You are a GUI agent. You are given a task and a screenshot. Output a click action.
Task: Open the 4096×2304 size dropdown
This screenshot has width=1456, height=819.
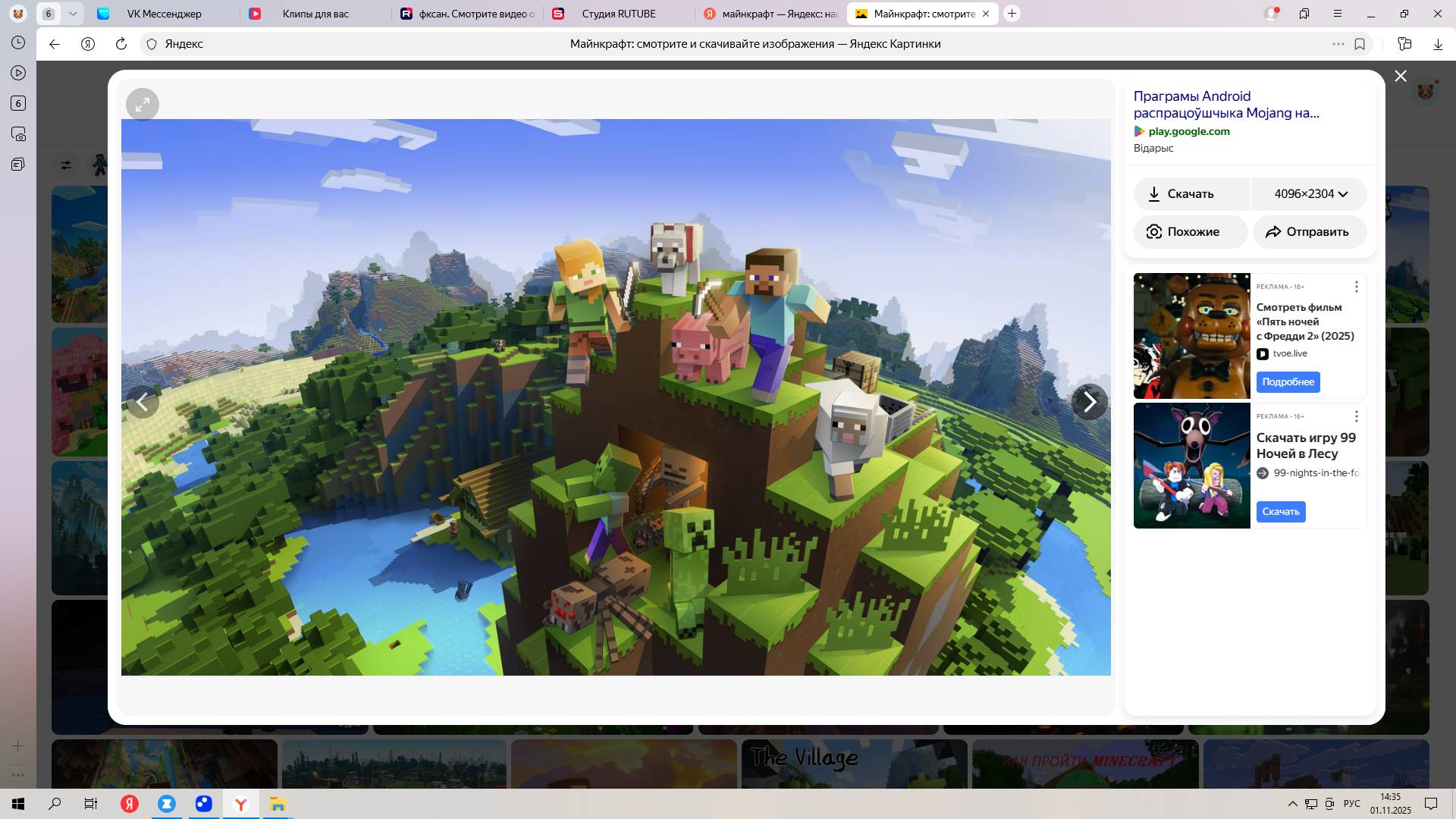(x=1310, y=194)
